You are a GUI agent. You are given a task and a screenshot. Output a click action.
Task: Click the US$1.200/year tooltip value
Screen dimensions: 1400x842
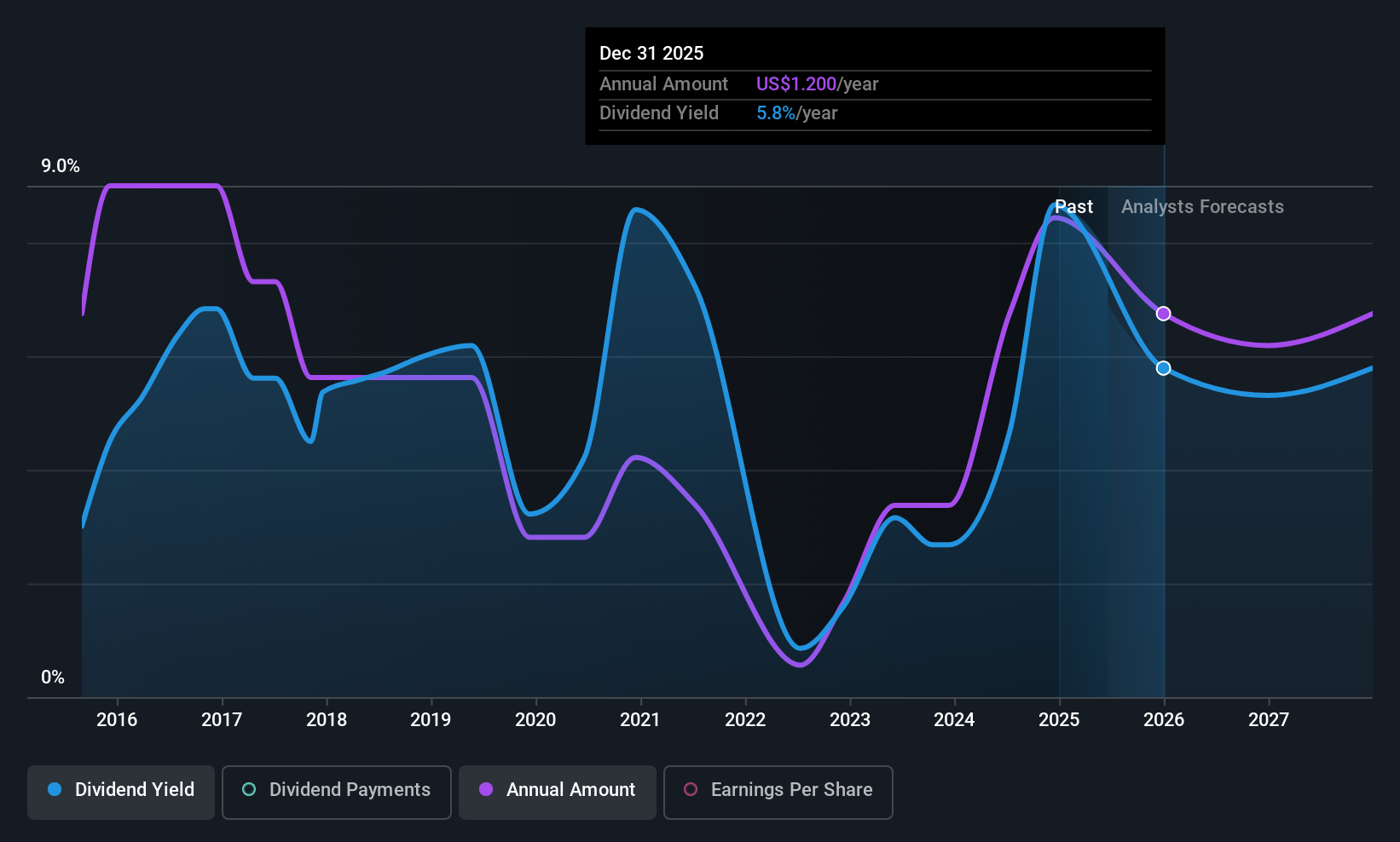(817, 84)
